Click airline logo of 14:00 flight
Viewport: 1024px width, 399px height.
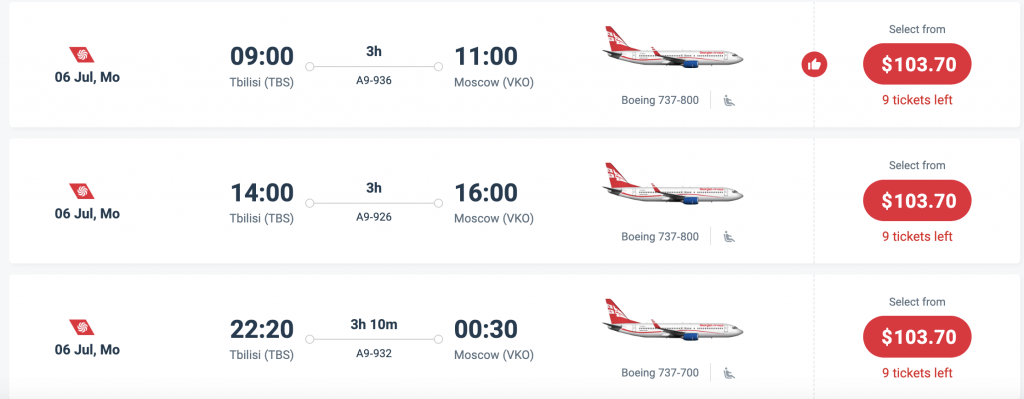tap(82, 191)
